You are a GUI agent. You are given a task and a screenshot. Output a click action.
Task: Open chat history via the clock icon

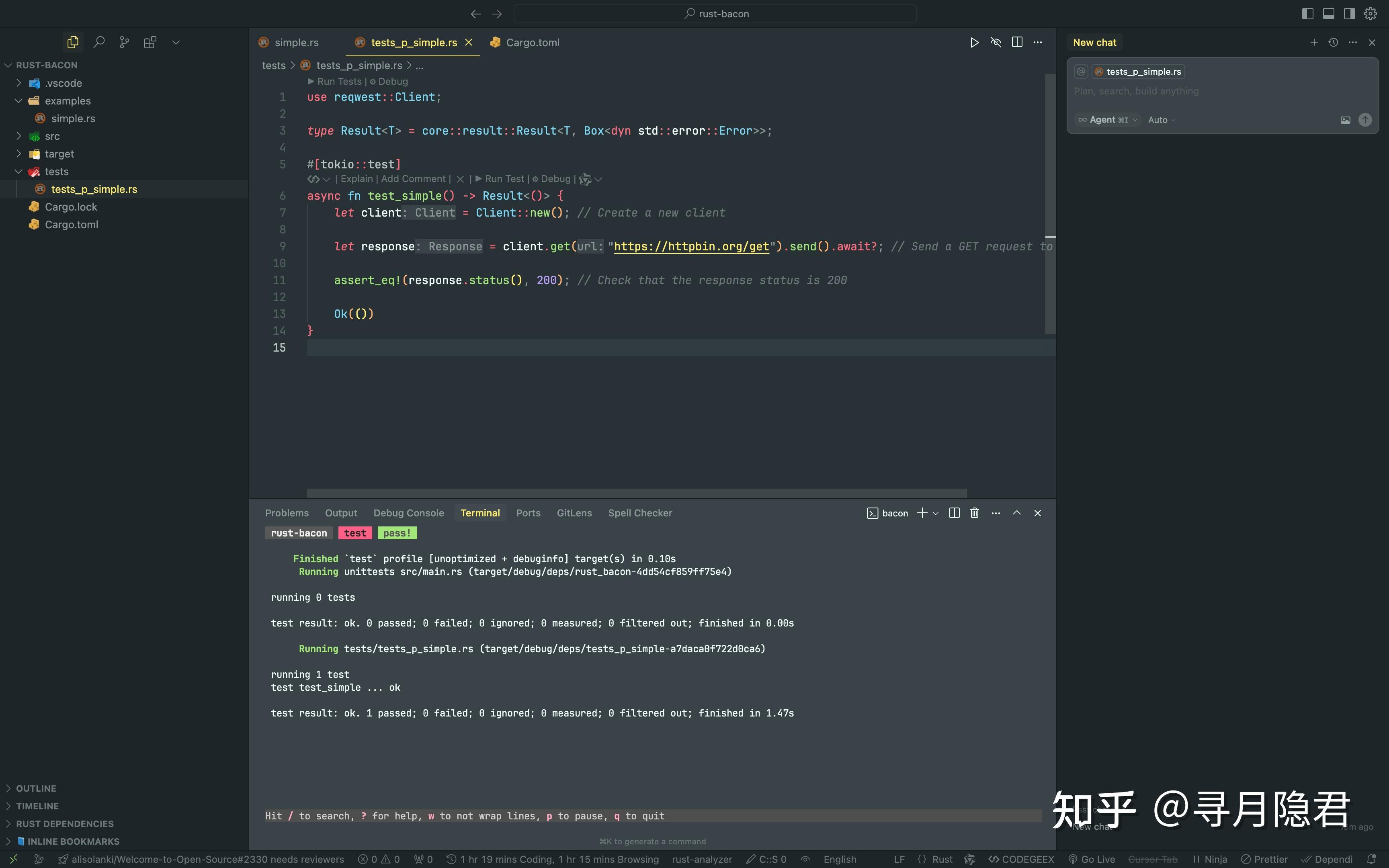(1333, 42)
